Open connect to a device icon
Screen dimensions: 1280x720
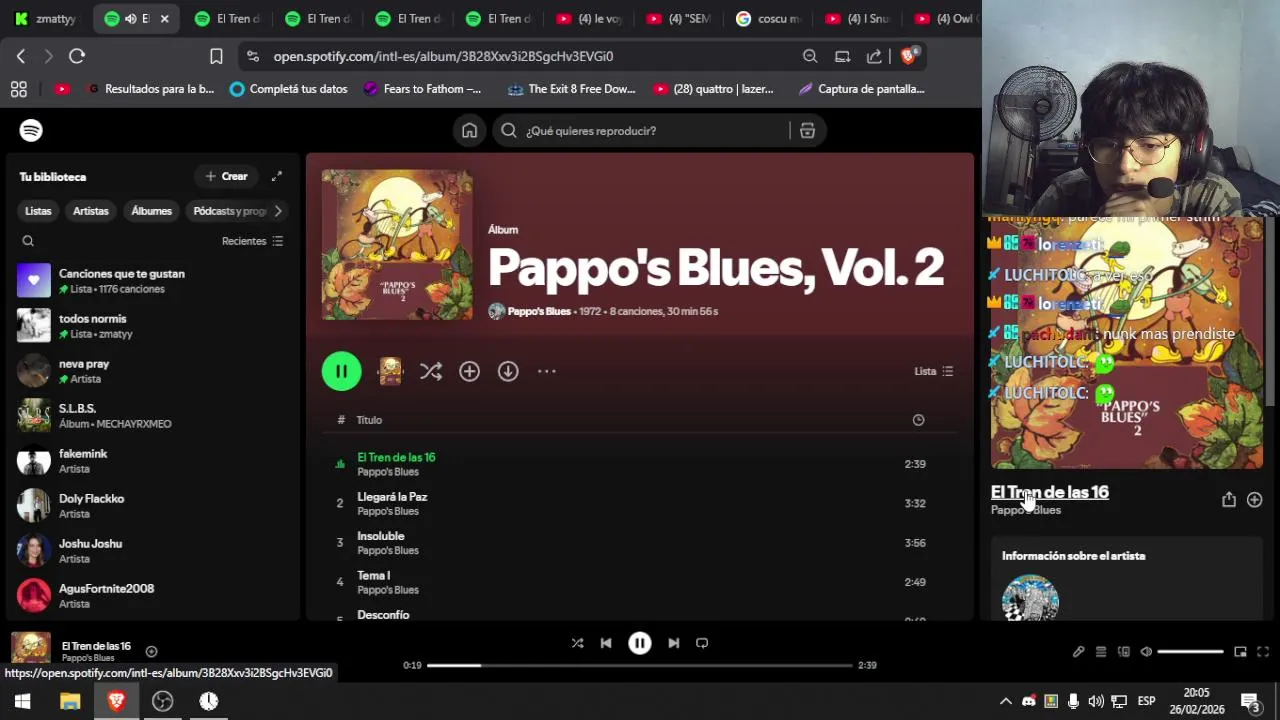click(x=1124, y=652)
